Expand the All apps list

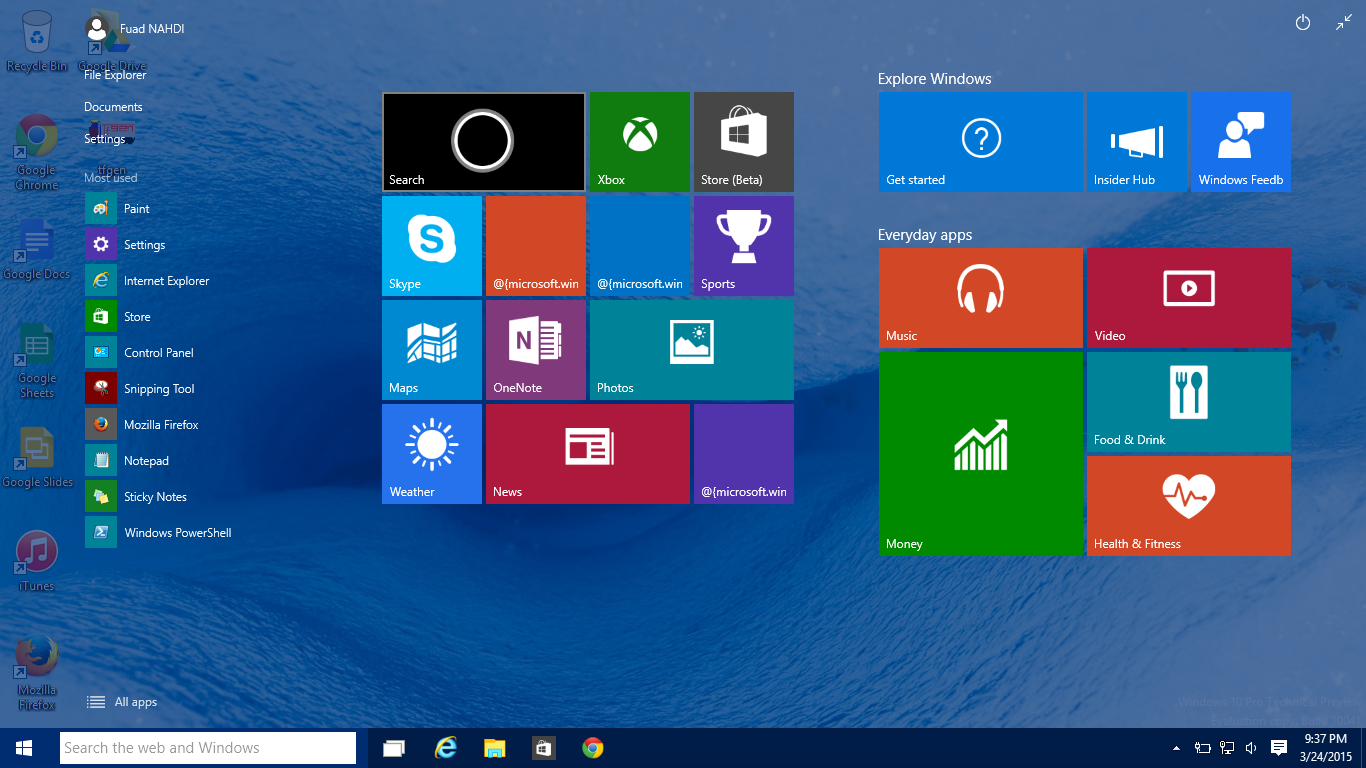(x=123, y=702)
